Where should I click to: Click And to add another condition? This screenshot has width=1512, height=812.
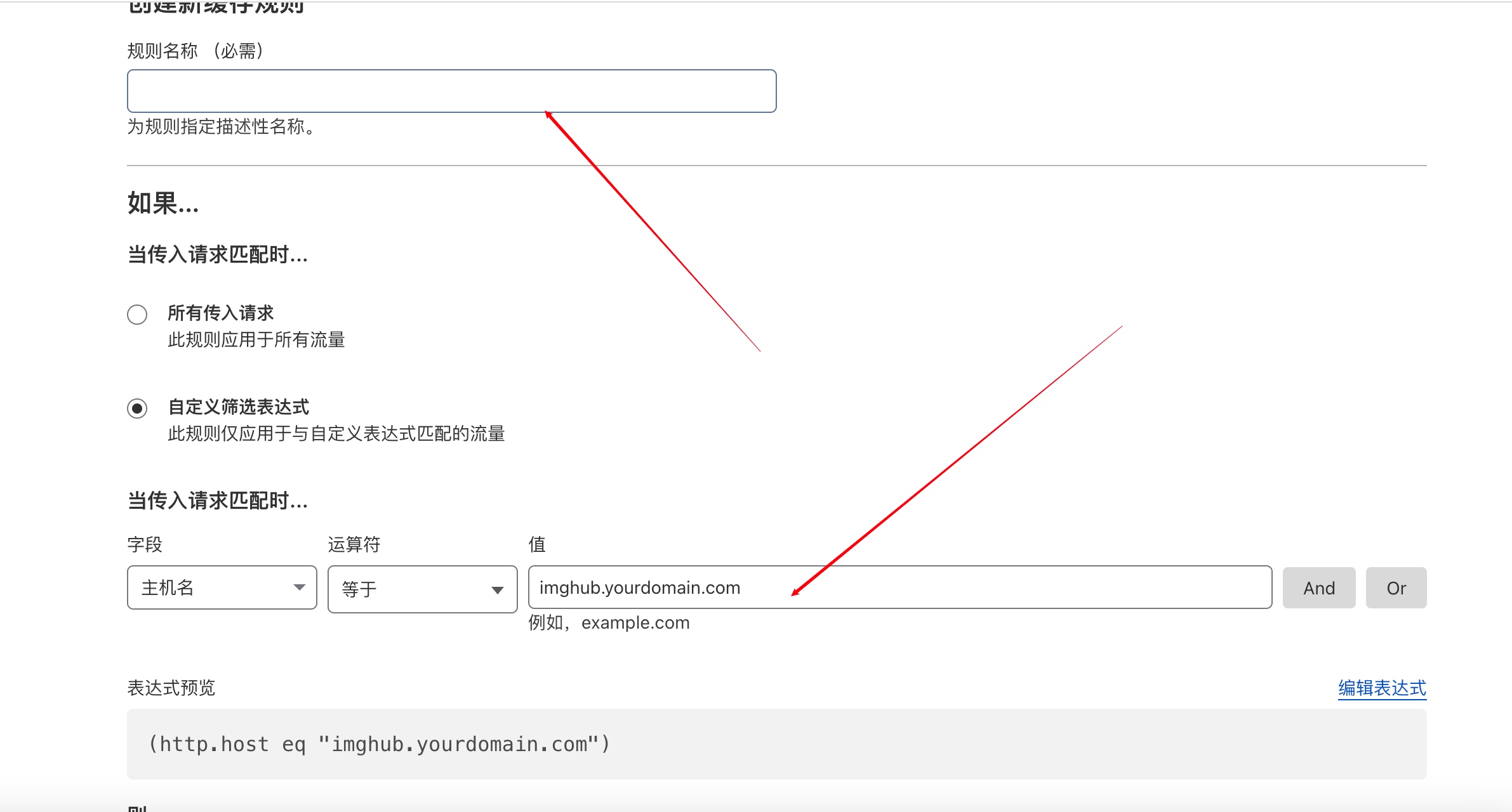click(x=1319, y=588)
